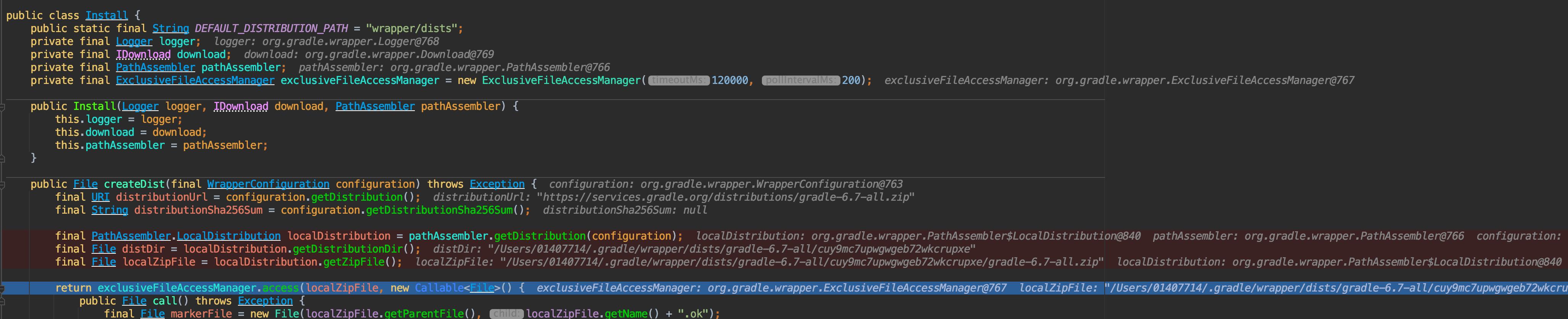Open String type of DEFAULT_DISTRIBUTION_PATH

170,28
